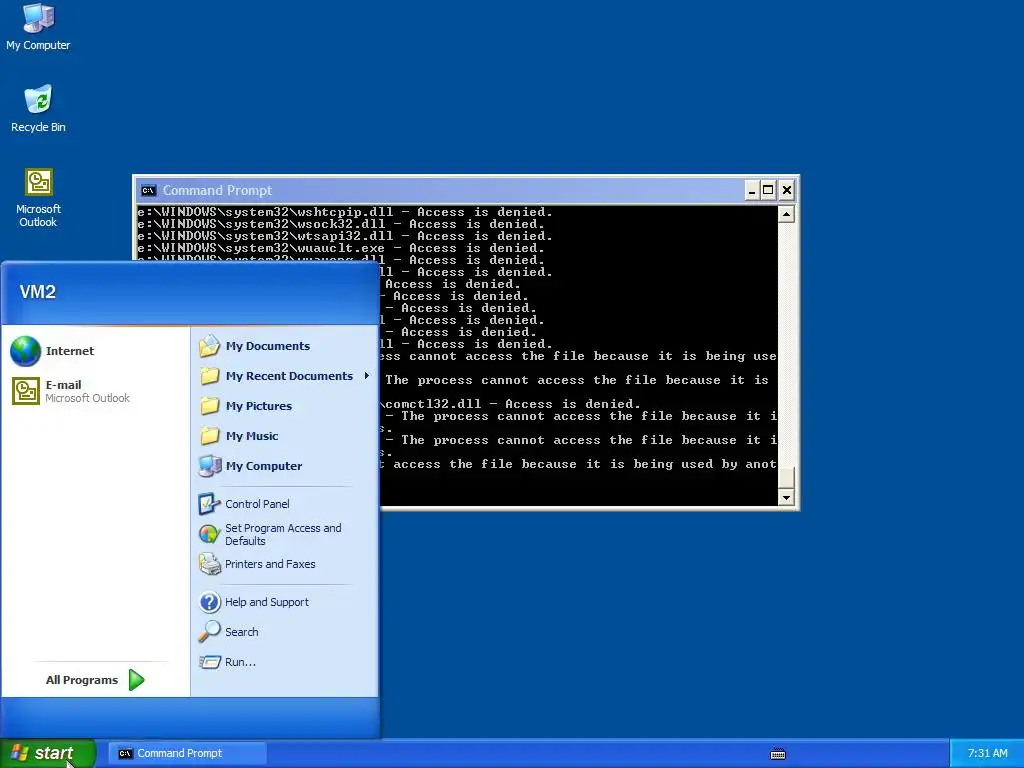Open the Command Prompt title bar system icon
The height and width of the screenshot is (768, 1024).
point(148,191)
